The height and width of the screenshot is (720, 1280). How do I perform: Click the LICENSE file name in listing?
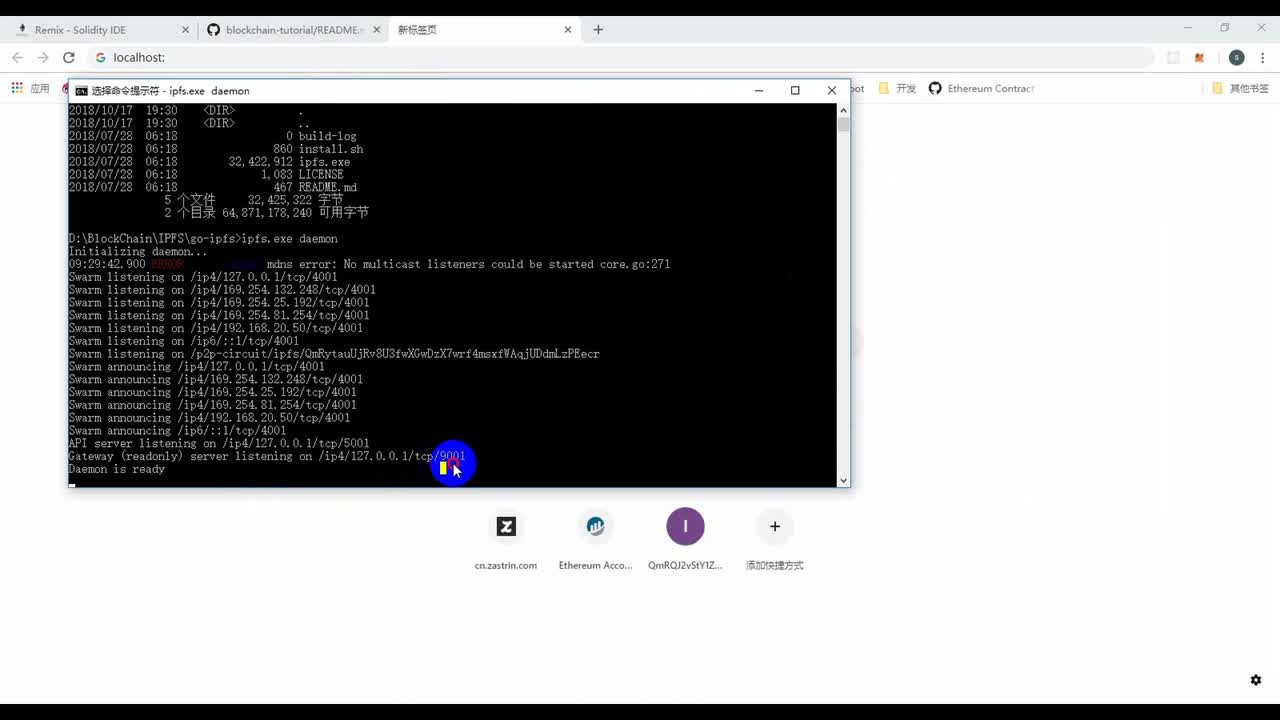(x=321, y=174)
